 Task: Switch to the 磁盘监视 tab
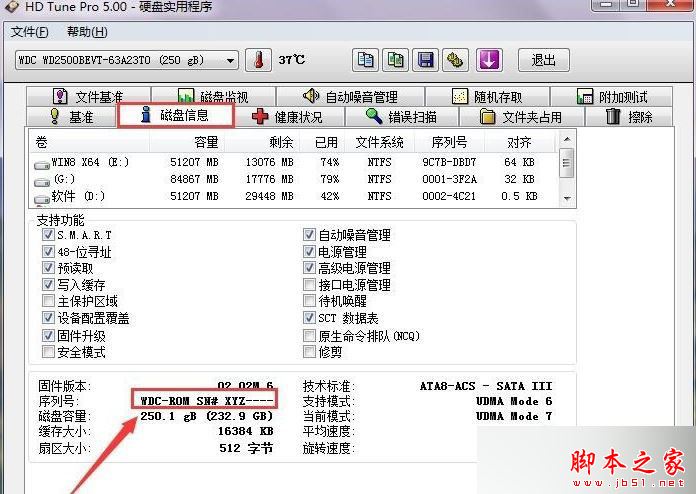(x=213, y=96)
